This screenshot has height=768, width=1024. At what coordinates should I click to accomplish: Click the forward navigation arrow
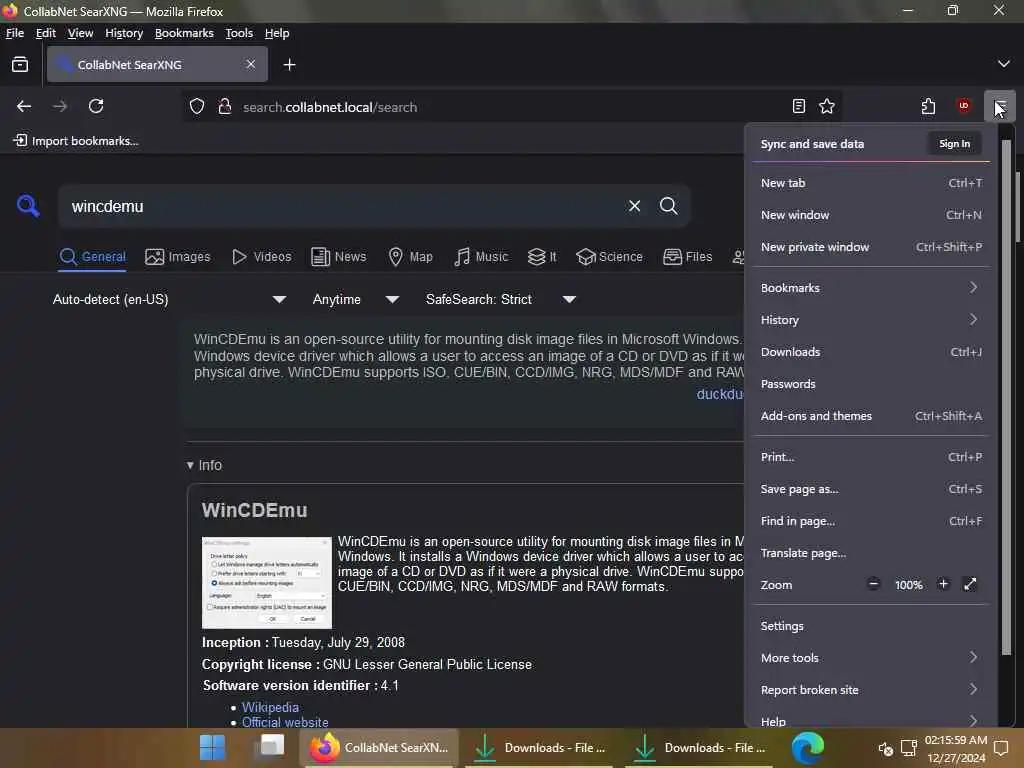pos(60,106)
